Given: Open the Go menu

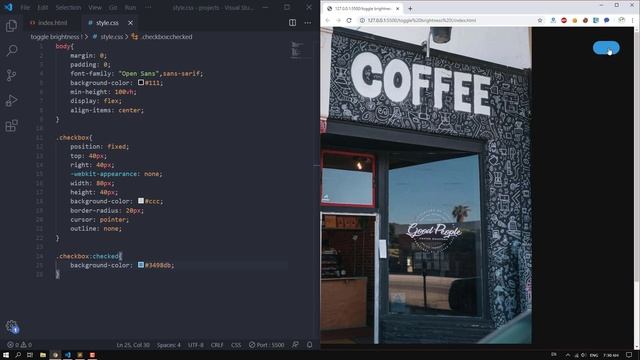Looking at the screenshot, I should [113, 7].
